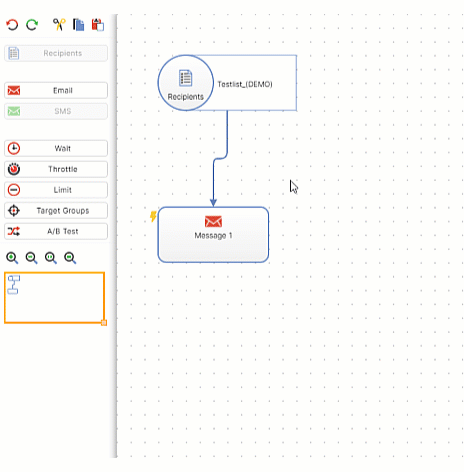Screen dimensions: 464x472
Task: Click the zoom out magnifier icon
Action: [x=32, y=258]
